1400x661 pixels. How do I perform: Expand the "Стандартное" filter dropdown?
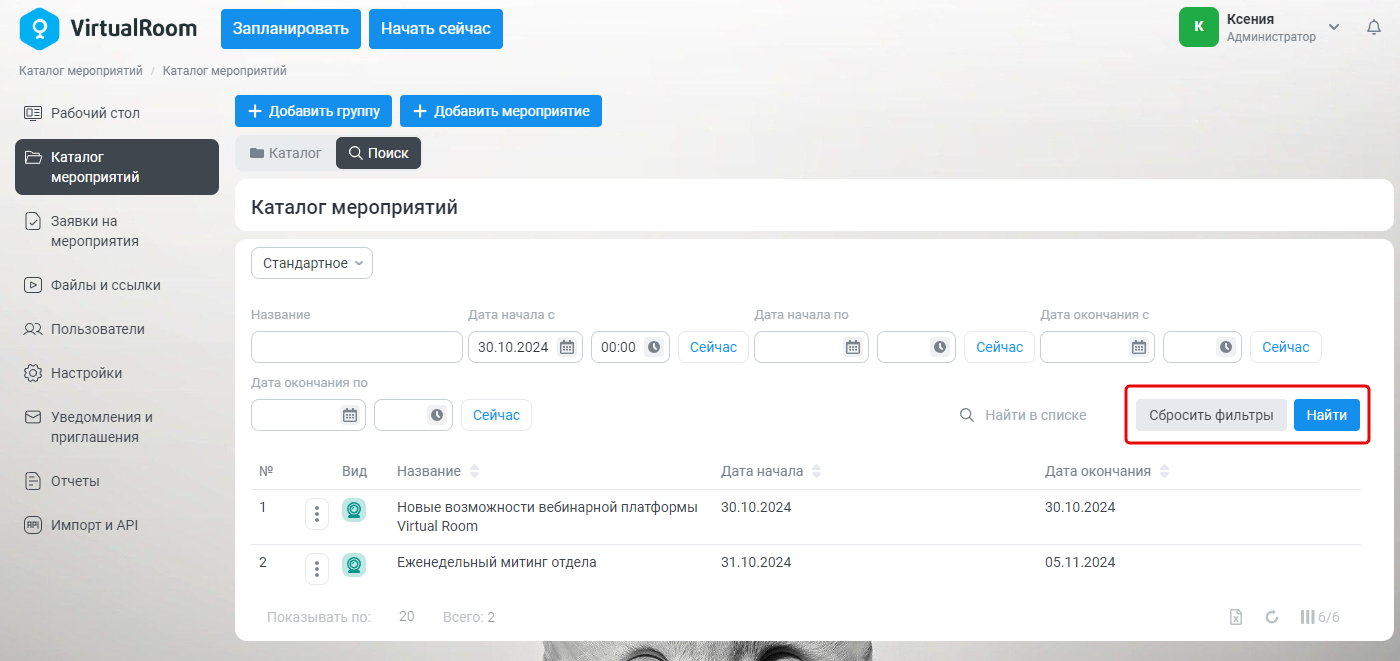(x=312, y=263)
